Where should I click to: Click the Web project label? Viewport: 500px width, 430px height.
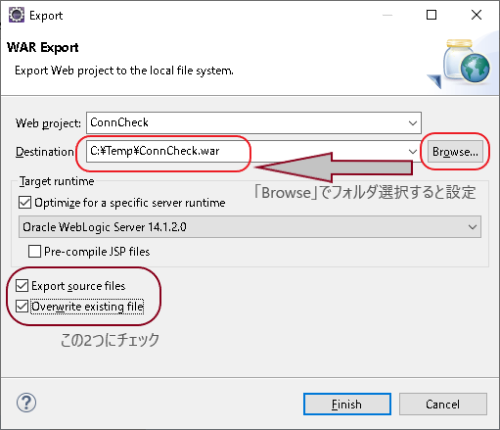point(48,123)
